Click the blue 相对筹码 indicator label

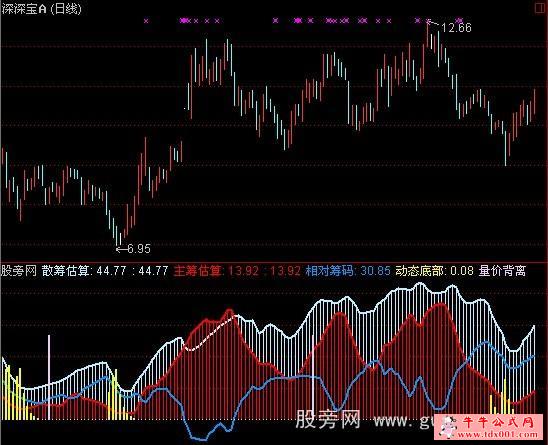point(329,271)
